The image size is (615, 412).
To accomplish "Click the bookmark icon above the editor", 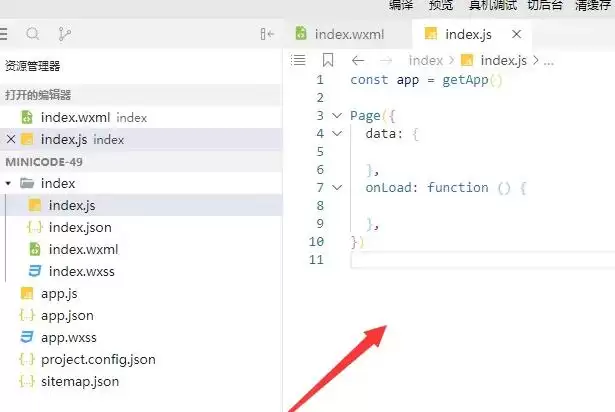I will pos(328,60).
